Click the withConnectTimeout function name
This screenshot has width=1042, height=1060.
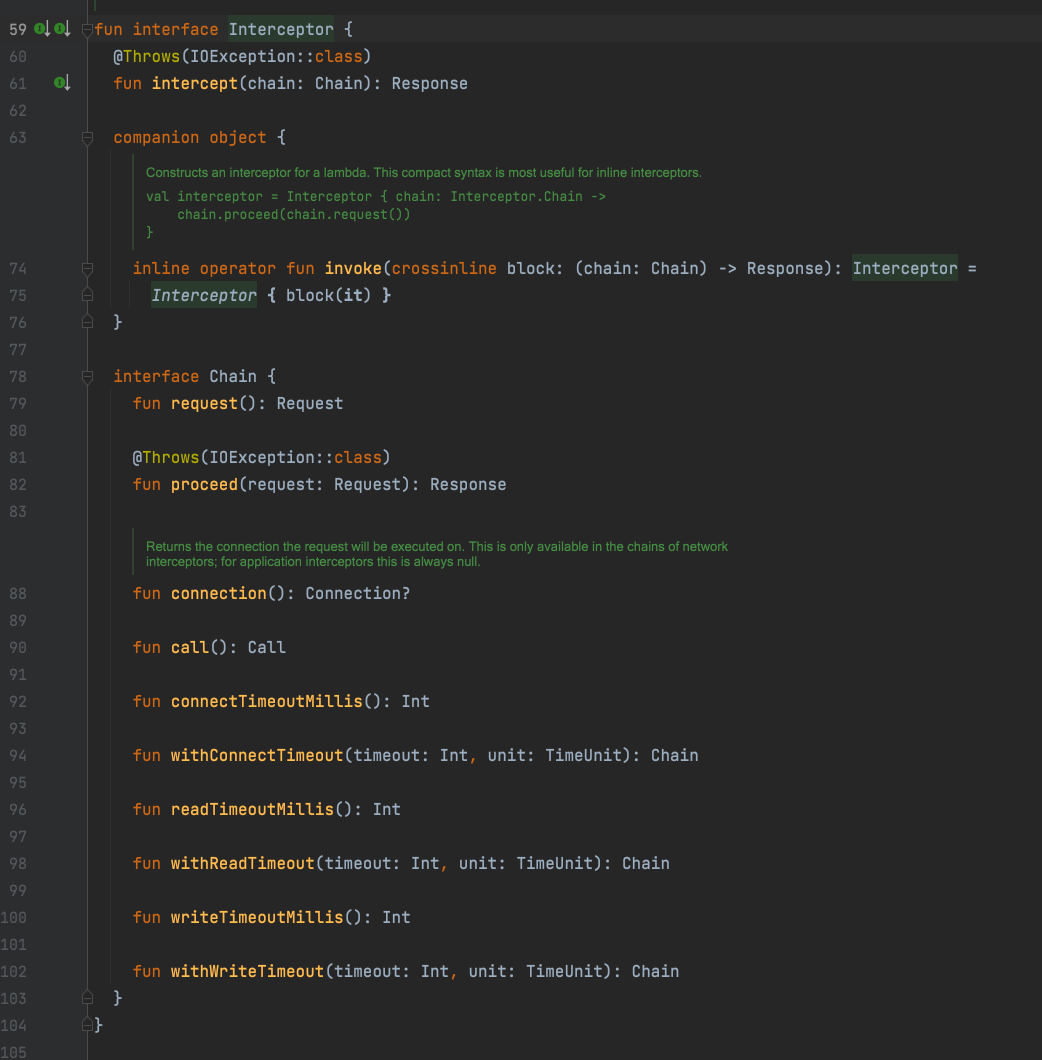click(257, 756)
